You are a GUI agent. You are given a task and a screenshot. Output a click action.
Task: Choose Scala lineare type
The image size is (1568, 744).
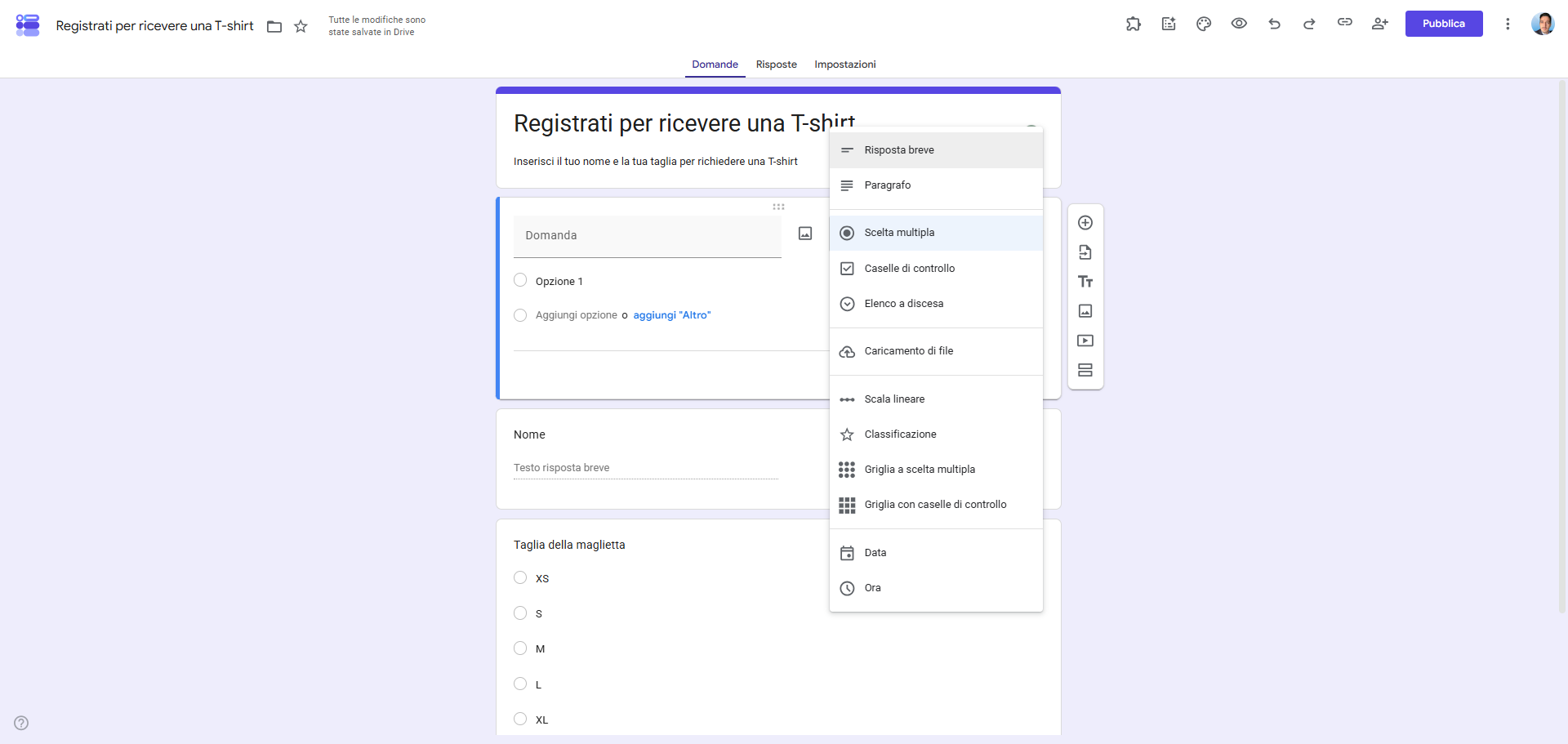pos(936,399)
